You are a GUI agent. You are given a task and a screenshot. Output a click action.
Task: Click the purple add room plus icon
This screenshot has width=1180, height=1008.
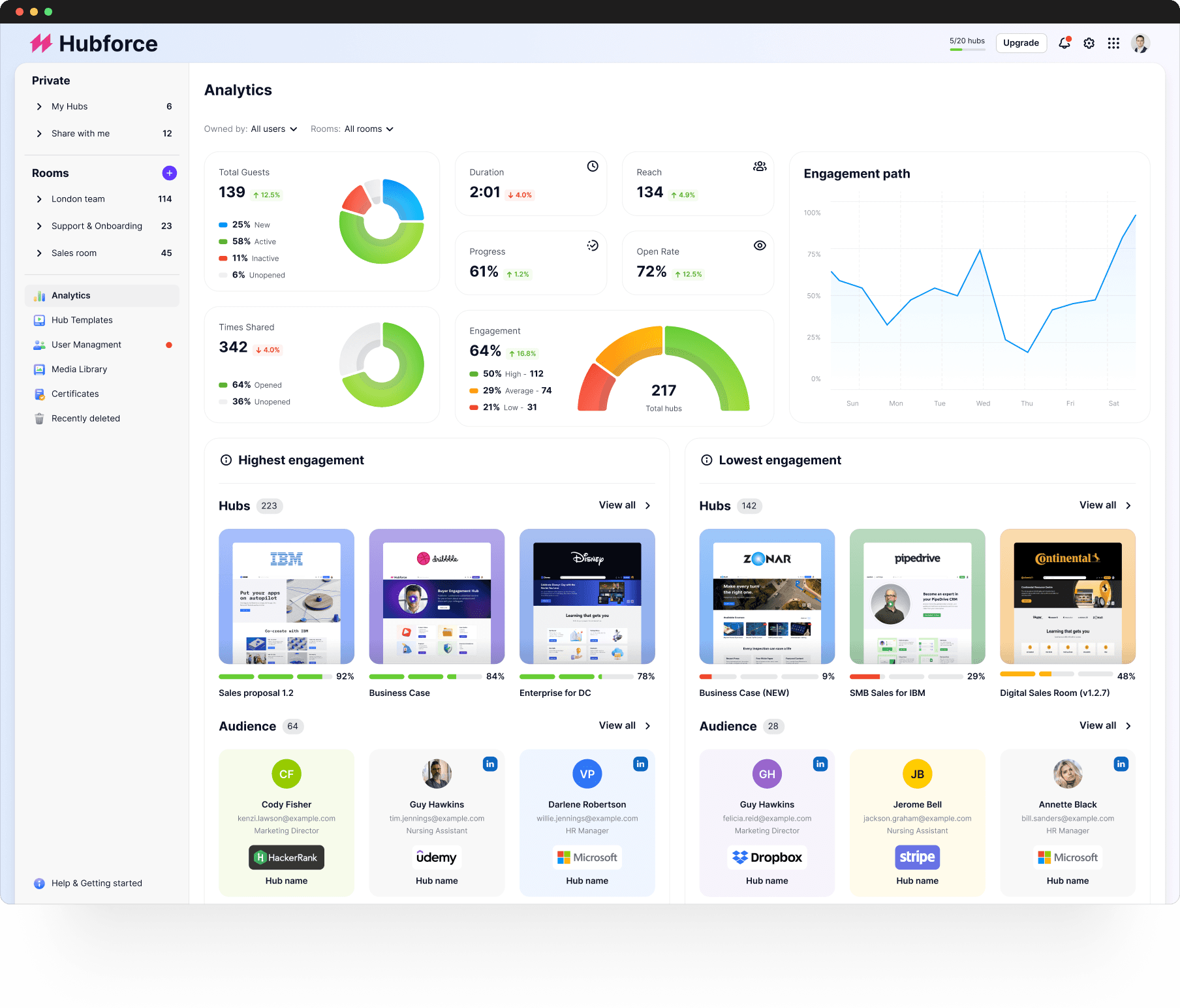coord(169,173)
